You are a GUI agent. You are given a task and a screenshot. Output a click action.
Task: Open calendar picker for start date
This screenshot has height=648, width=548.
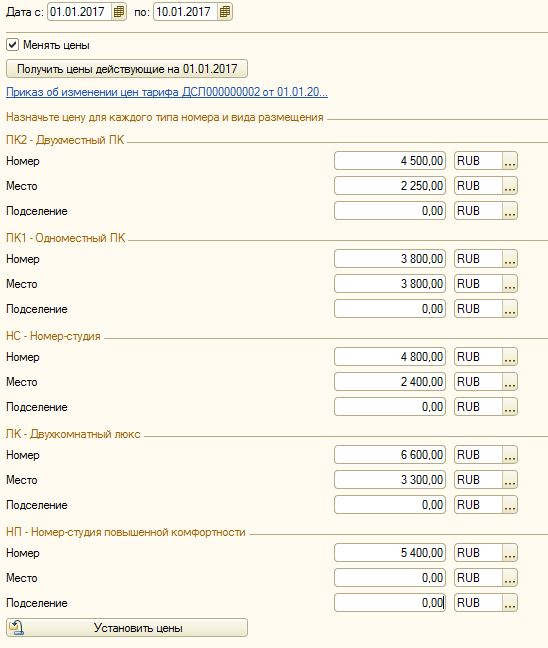[x=119, y=12]
